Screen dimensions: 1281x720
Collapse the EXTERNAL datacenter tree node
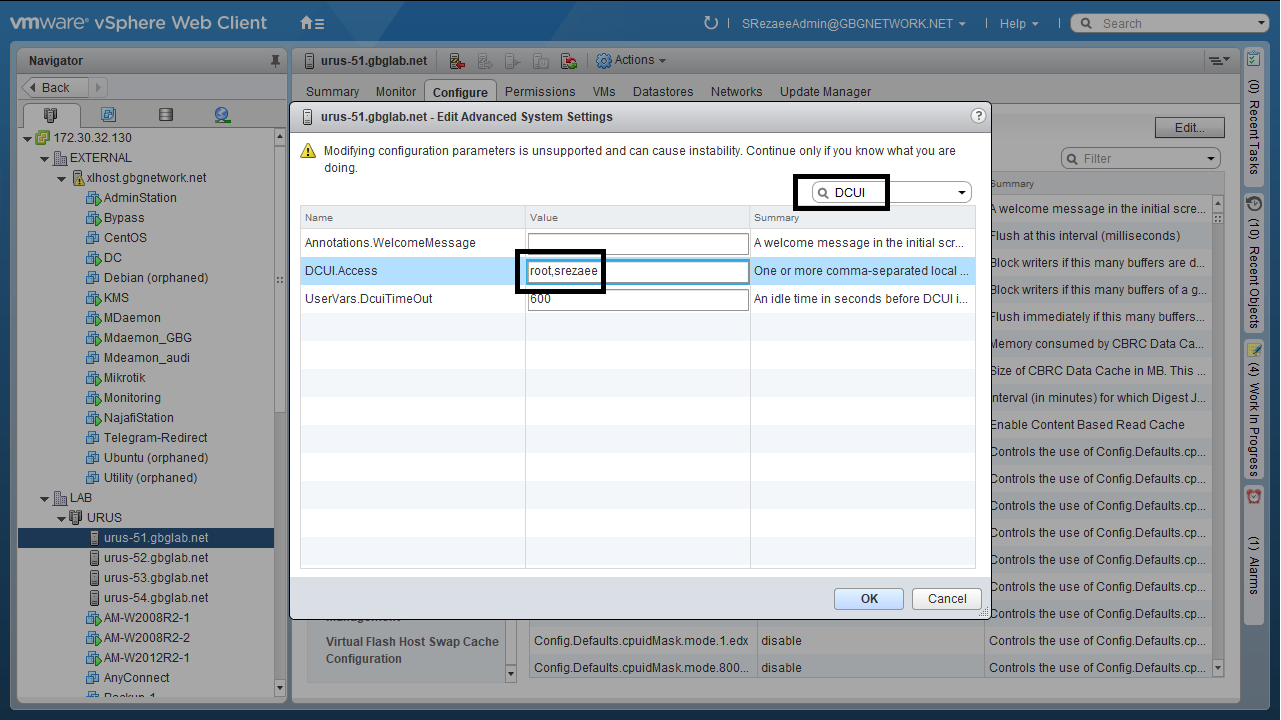coord(45,158)
